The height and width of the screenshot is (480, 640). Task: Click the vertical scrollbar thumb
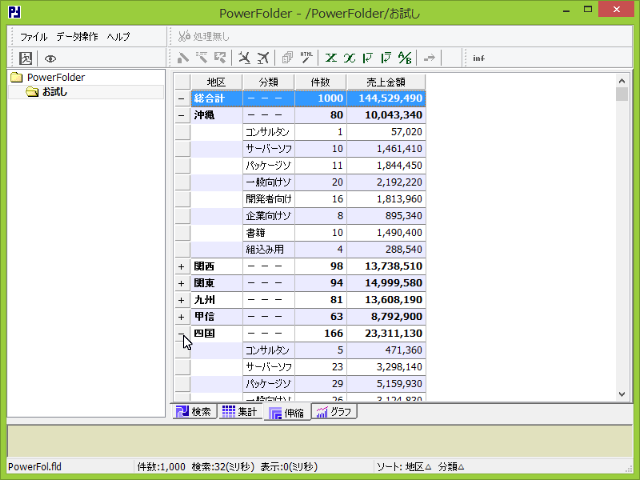622,94
